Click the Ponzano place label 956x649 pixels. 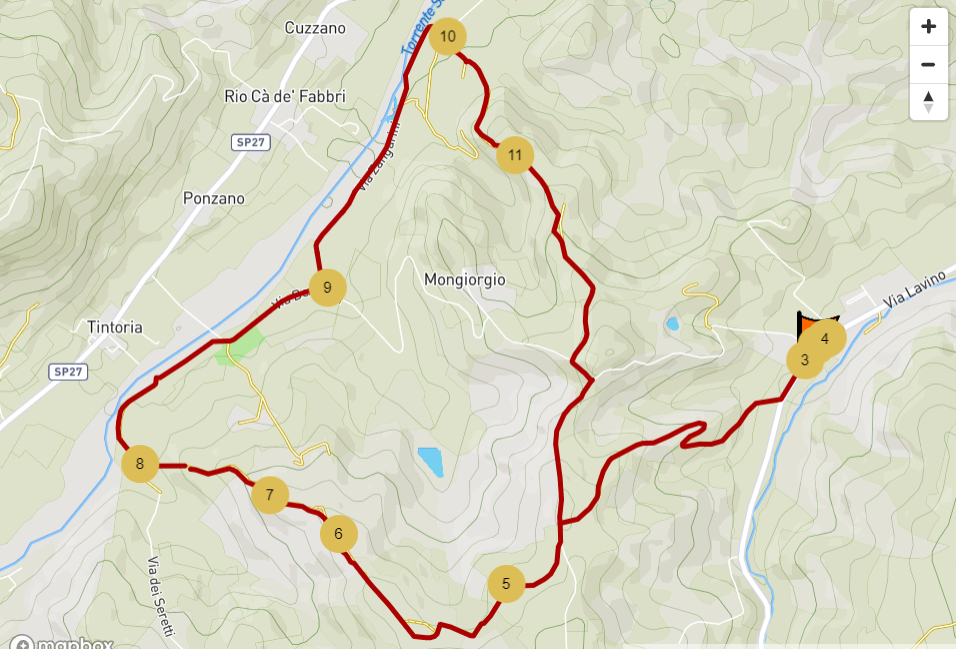(x=214, y=198)
